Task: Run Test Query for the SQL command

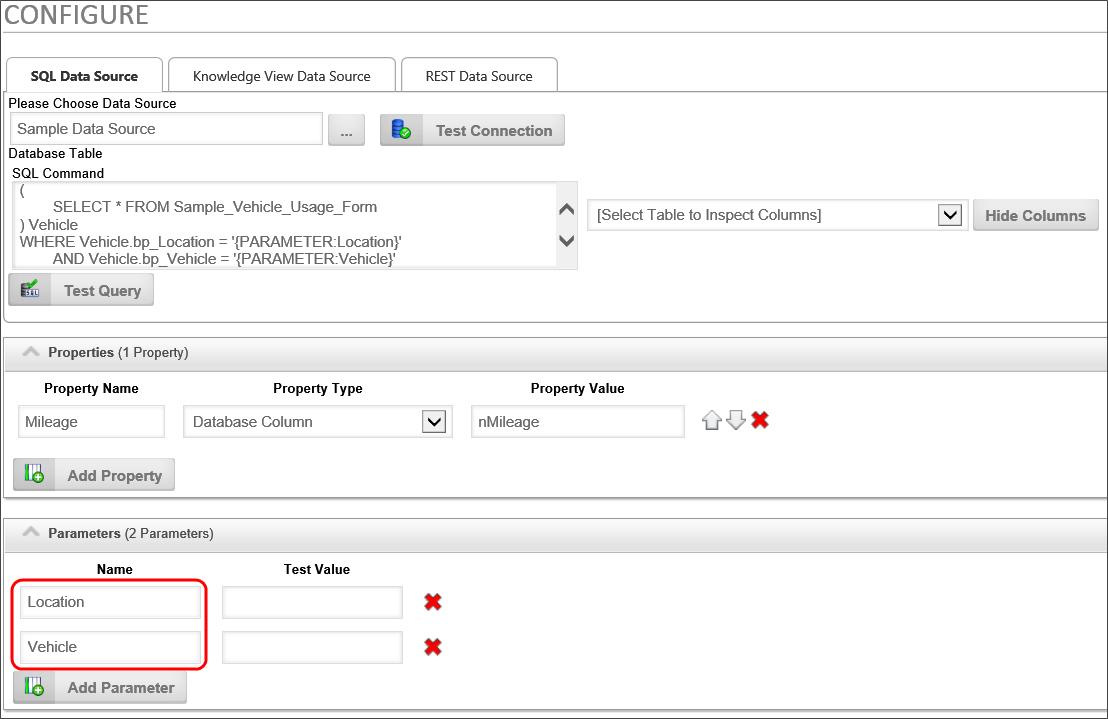Action: tap(81, 290)
